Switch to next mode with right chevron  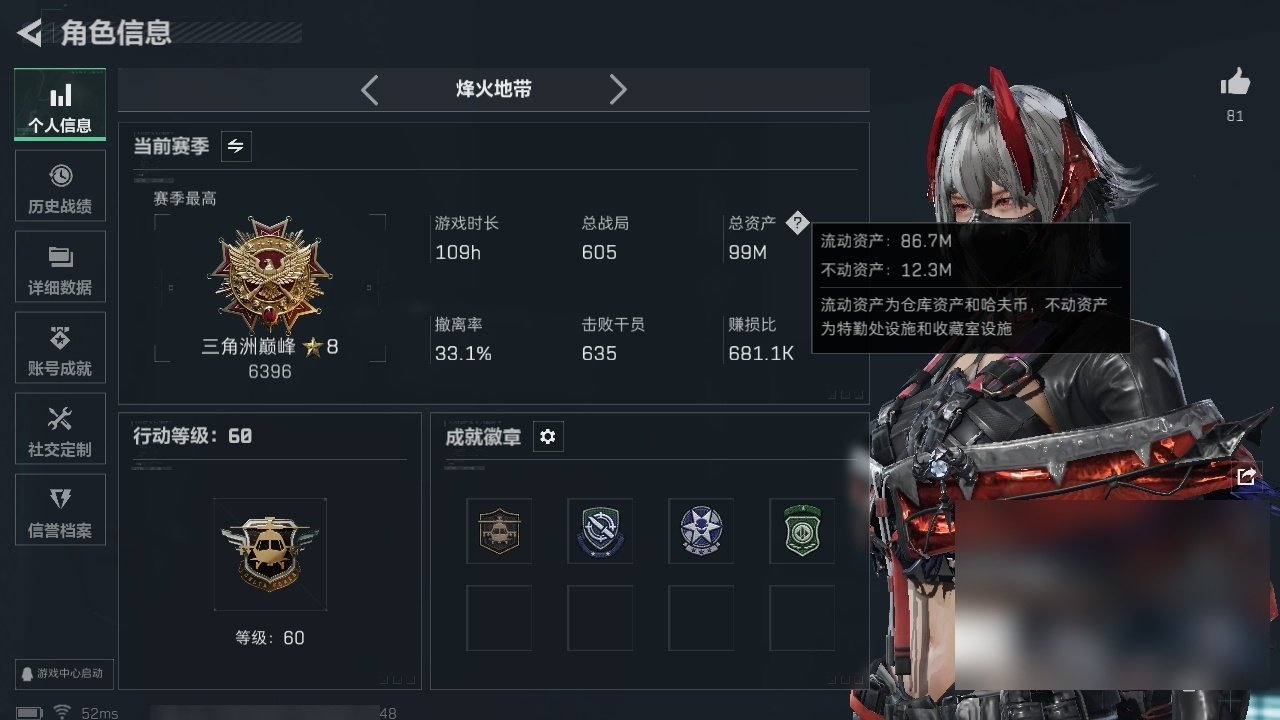coord(618,90)
